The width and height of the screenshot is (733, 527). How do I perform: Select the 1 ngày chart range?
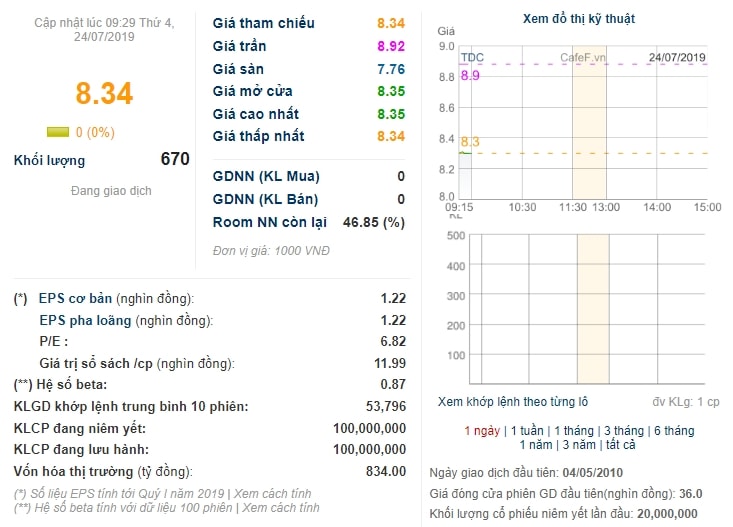point(482,430)
